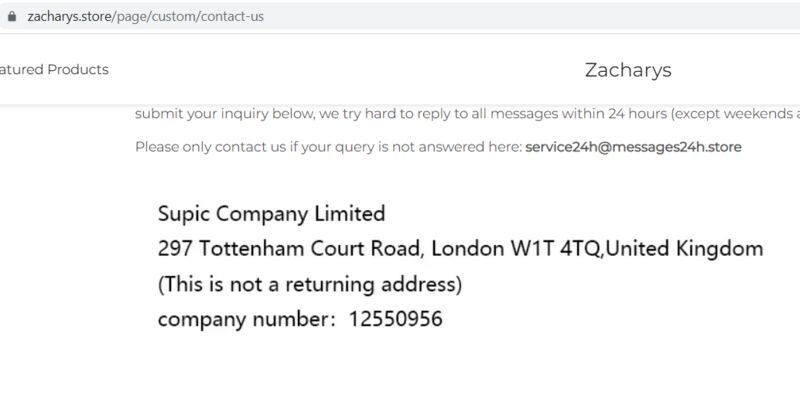800x405 pixels.
Task: Click the street number 297
Action: click(175, 249)
